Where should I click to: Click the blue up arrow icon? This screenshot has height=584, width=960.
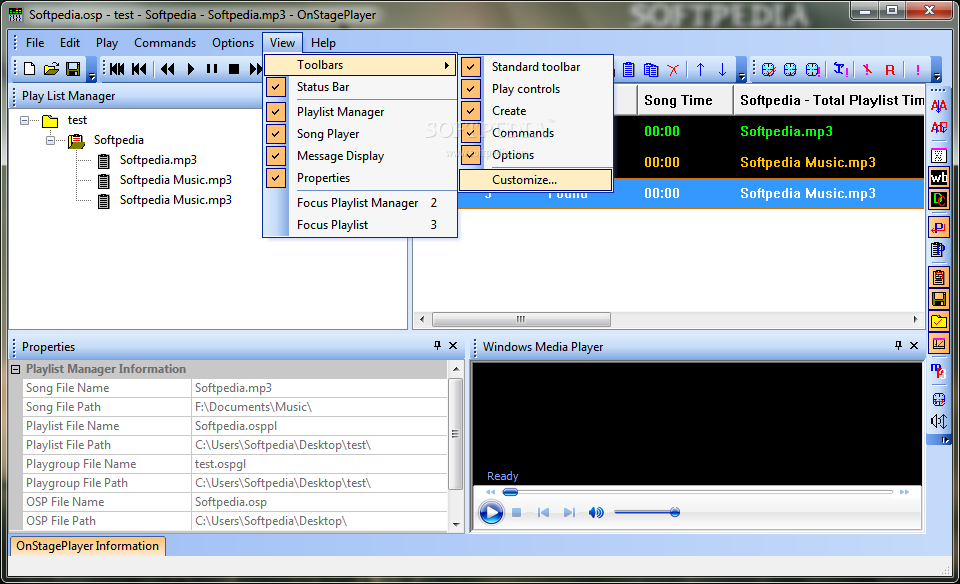pos(700,70)
